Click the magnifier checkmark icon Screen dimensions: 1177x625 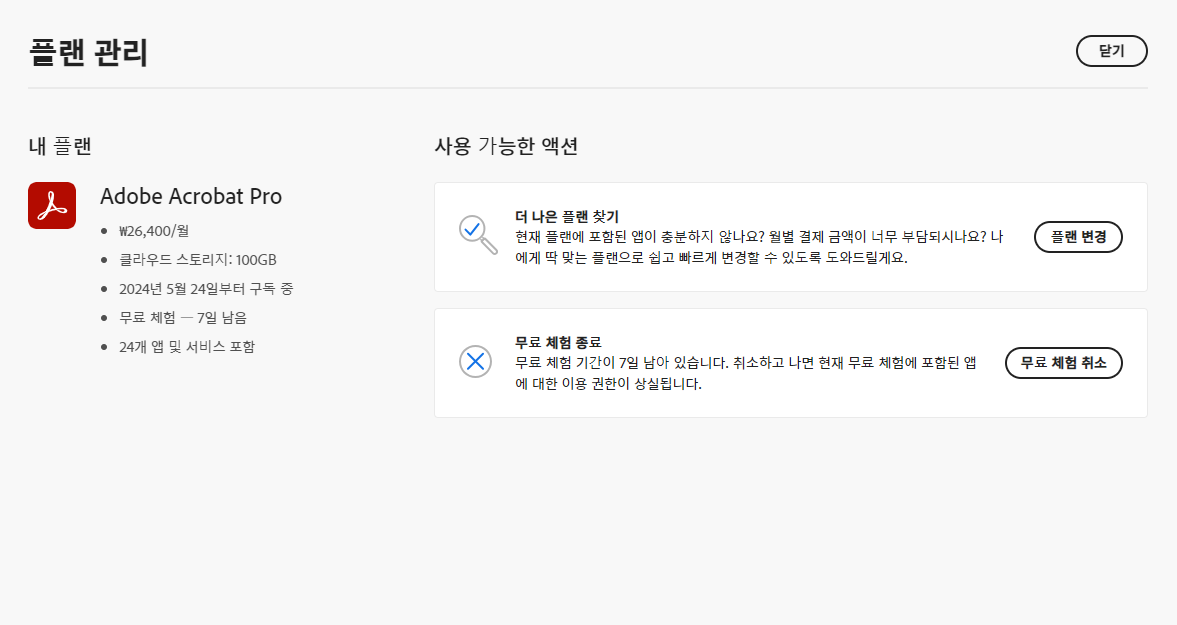[x=477, y=235]
